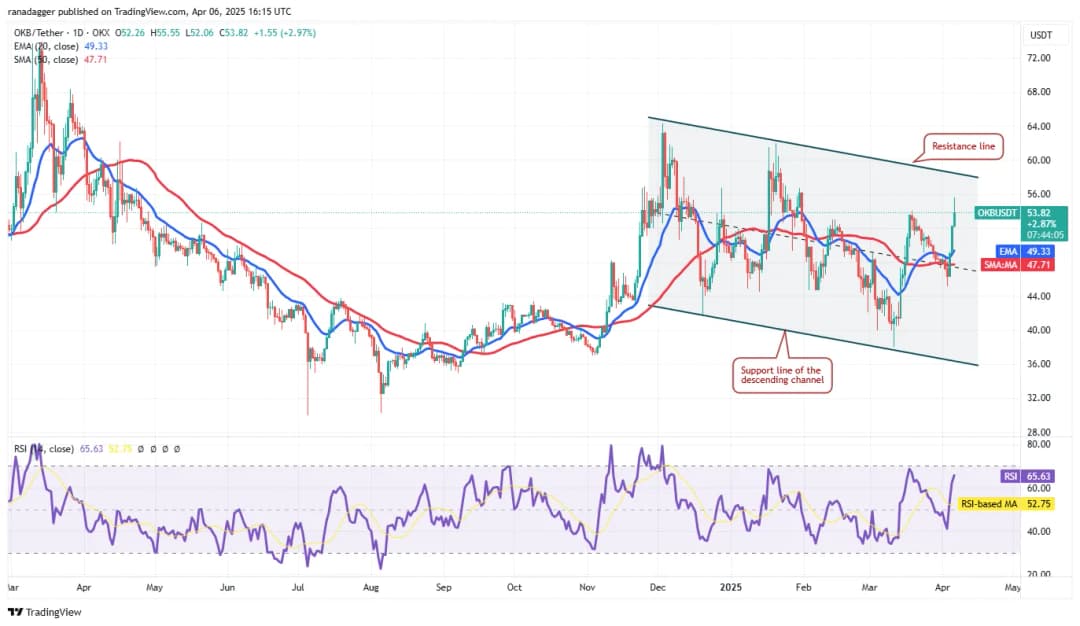Click the TradingView logo icon

point(15,611)
